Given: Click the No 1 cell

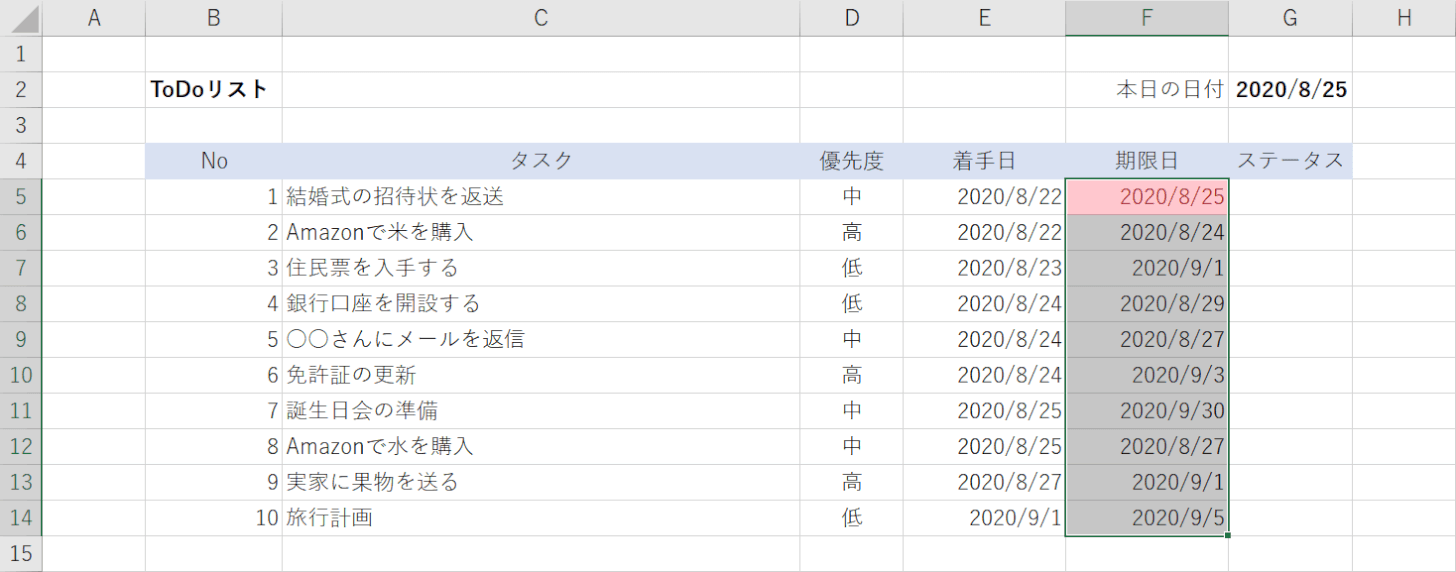Looking at the screenshot, I should (x=214, y=197).
